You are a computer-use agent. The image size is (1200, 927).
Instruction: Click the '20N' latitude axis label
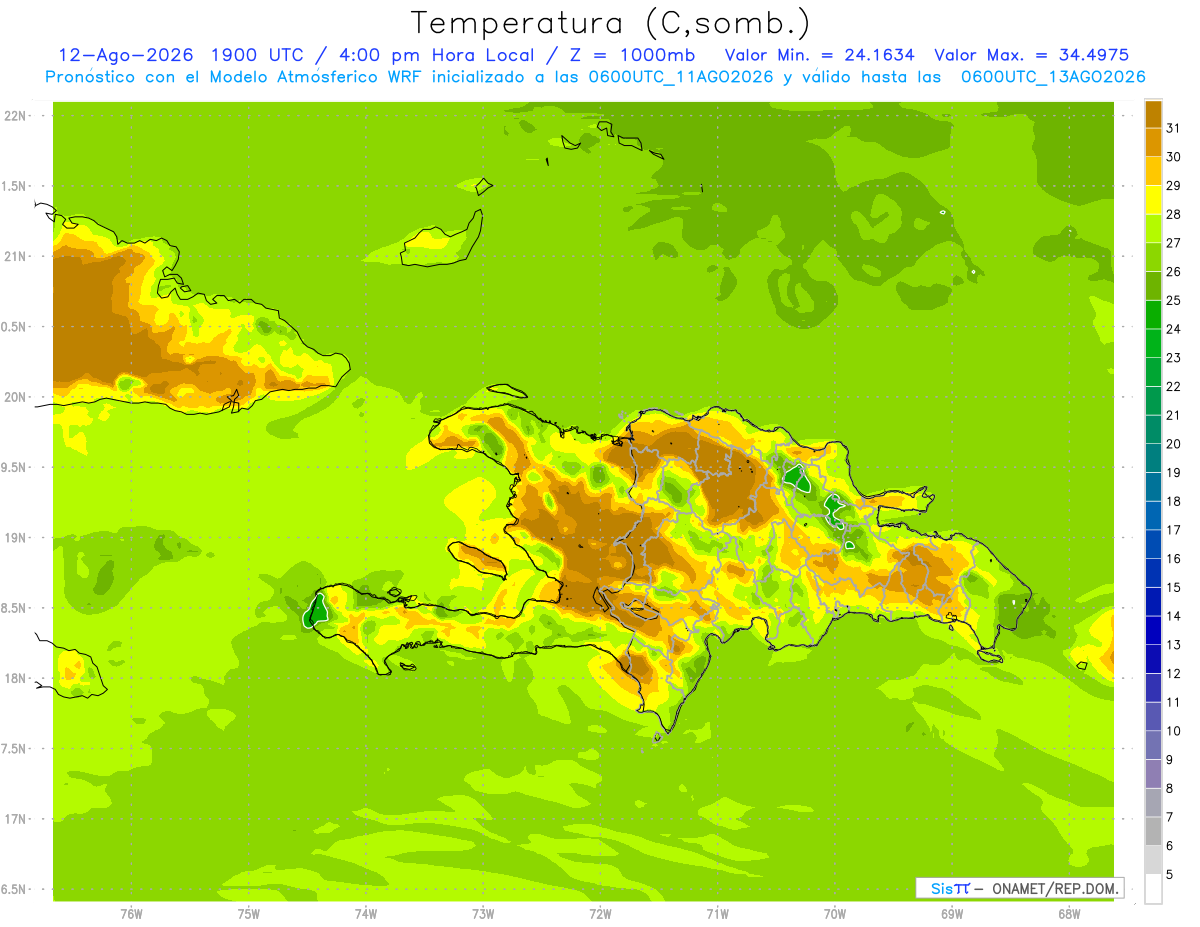pyautogui.click(x=15, y=397)
